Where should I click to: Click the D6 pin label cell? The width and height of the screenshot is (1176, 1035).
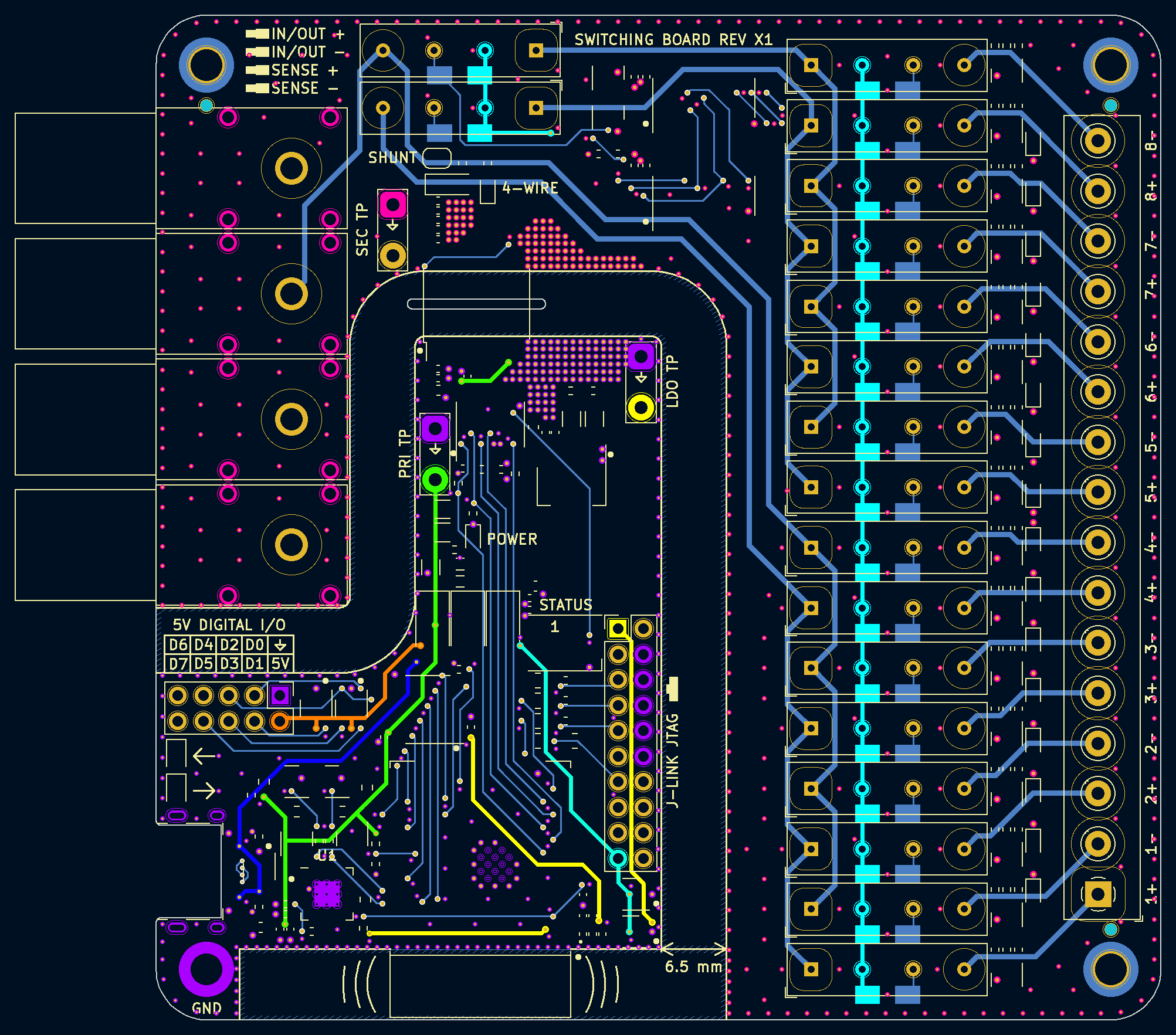click(x=178, y=645)
